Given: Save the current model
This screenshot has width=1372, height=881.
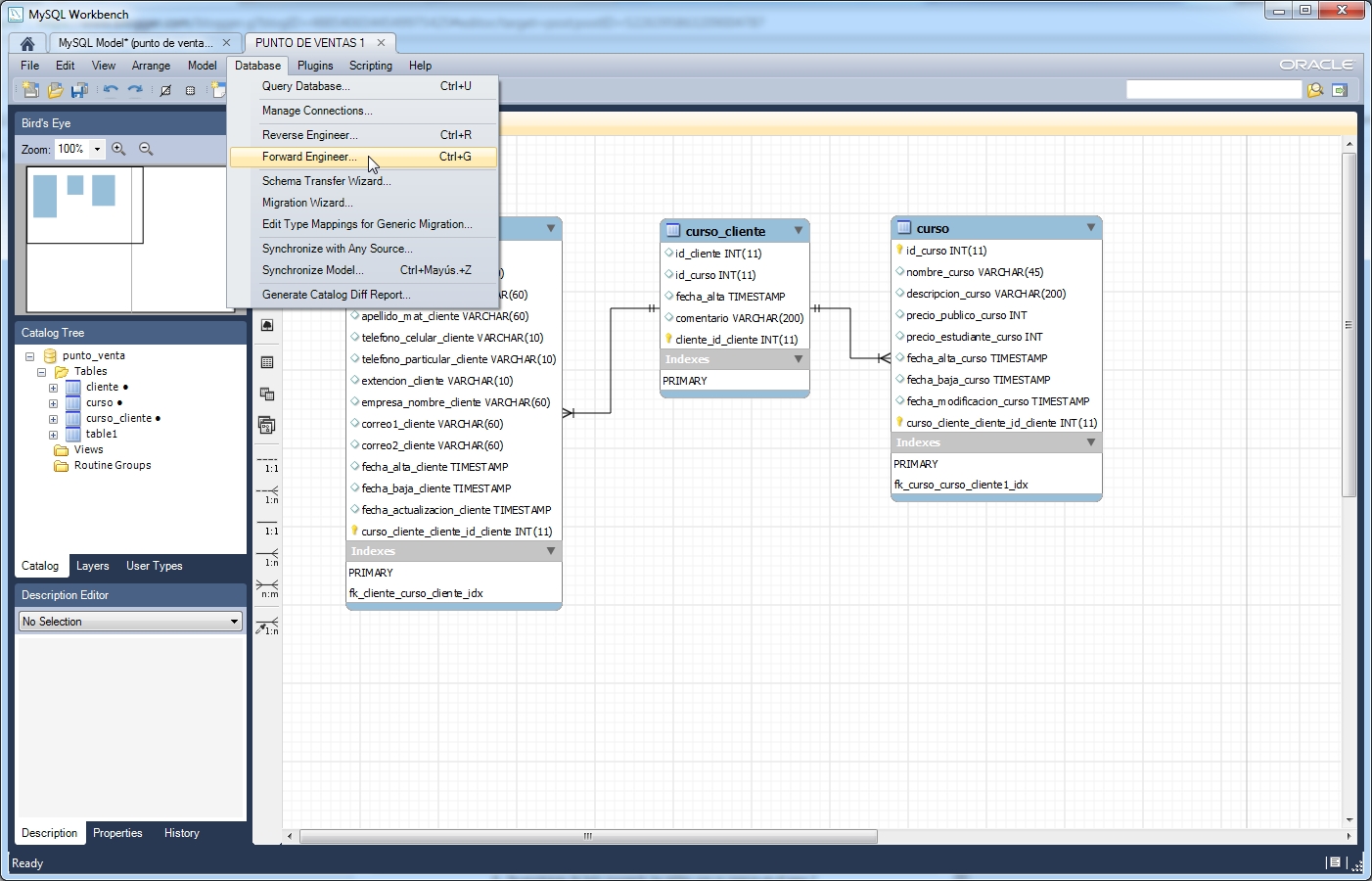Looking at the screenshot, I should click(x=78, y=89).
